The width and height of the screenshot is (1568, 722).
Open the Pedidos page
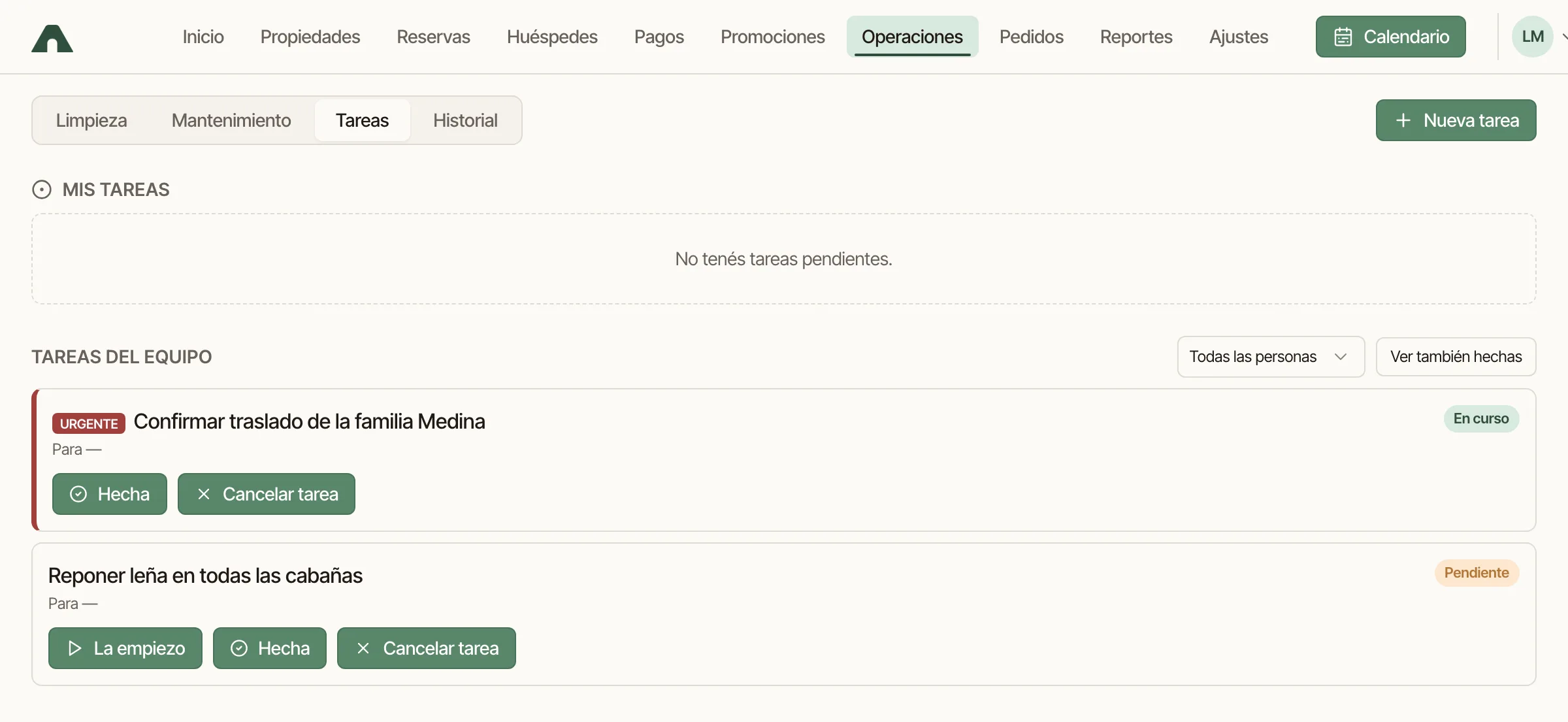pyautogui.click(x=1032, y=37)
